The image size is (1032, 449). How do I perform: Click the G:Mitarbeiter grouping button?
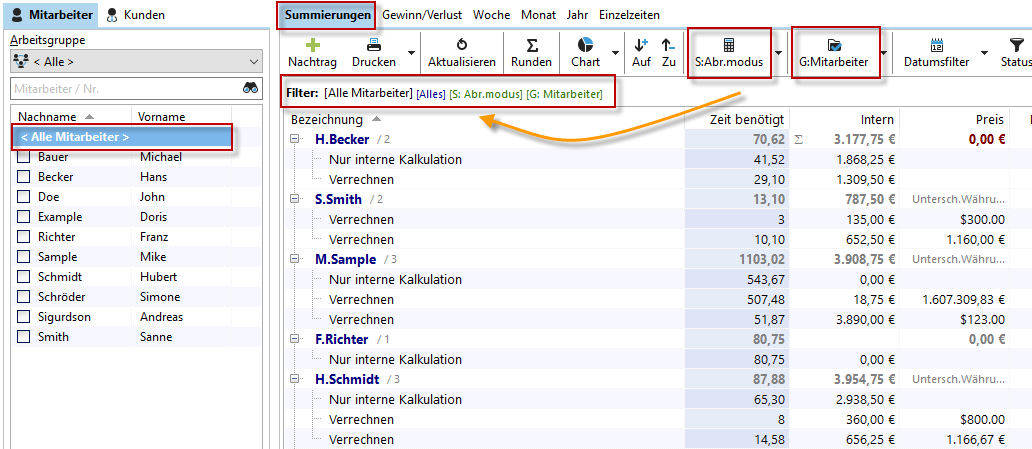[x=832, y=53]
